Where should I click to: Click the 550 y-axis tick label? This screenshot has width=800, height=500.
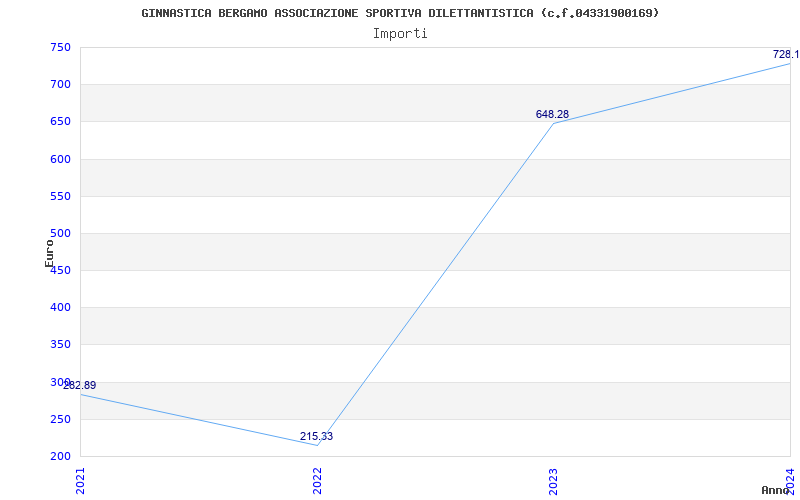(60, 196)
